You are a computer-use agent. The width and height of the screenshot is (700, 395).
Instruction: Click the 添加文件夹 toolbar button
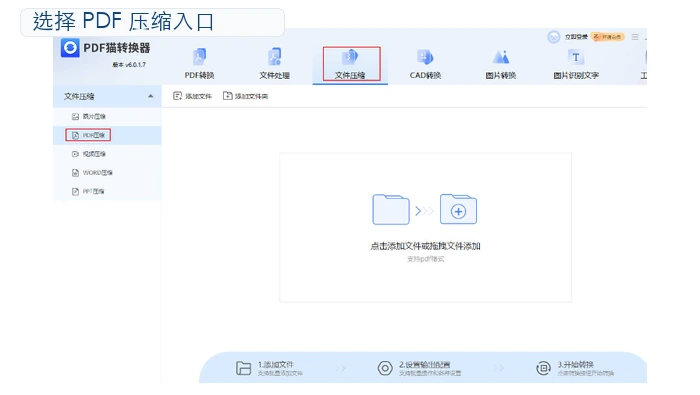[246, 96]
